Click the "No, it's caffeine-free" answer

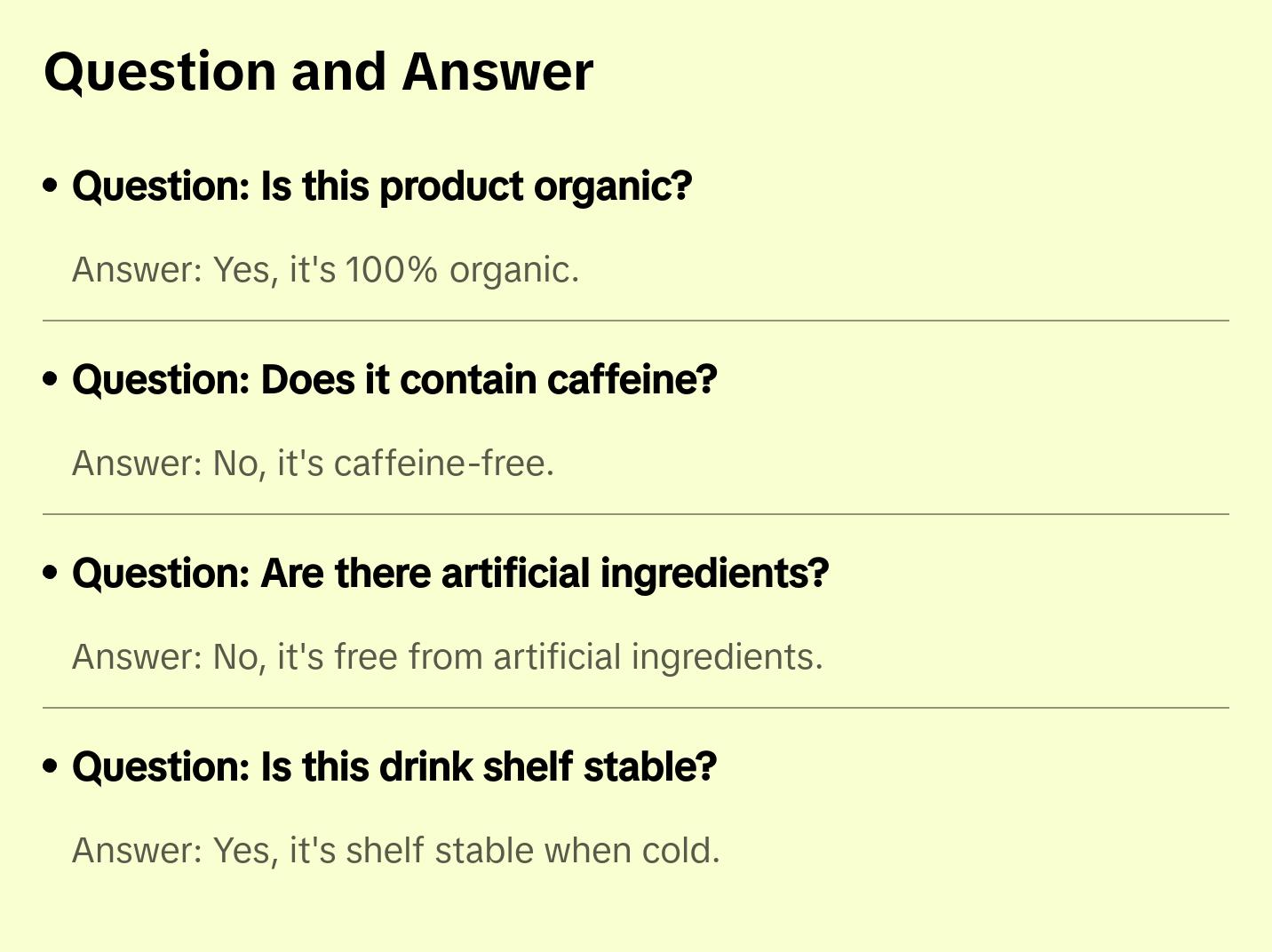click(x=313, y=464)
